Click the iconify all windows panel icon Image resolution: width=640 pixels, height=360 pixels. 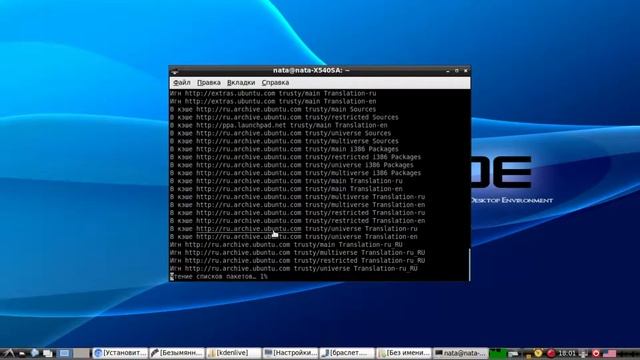(x=48, y=353)
